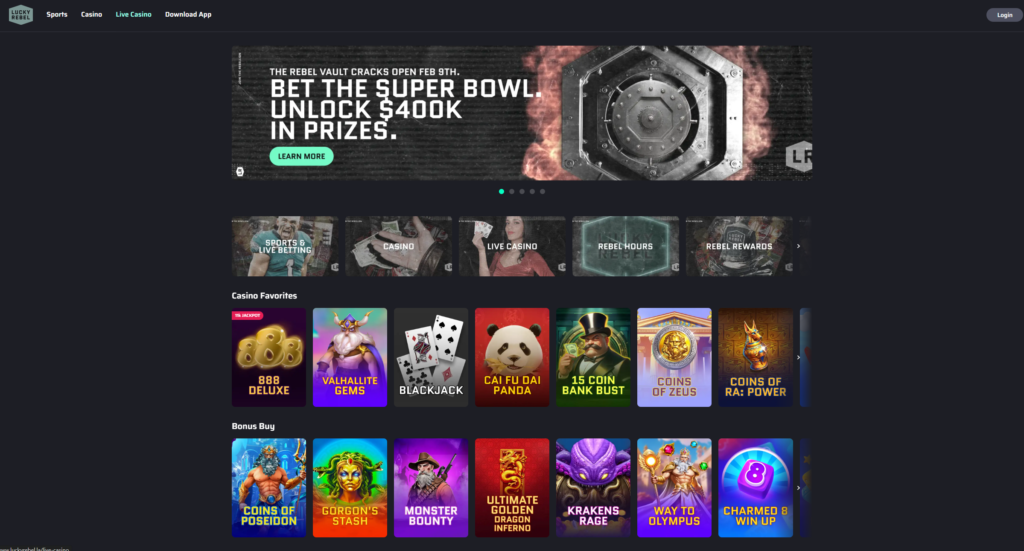Open the Krakens Rage game tile
The width and height of the screenshot is (1024, 551).
(x=593, y=488)
